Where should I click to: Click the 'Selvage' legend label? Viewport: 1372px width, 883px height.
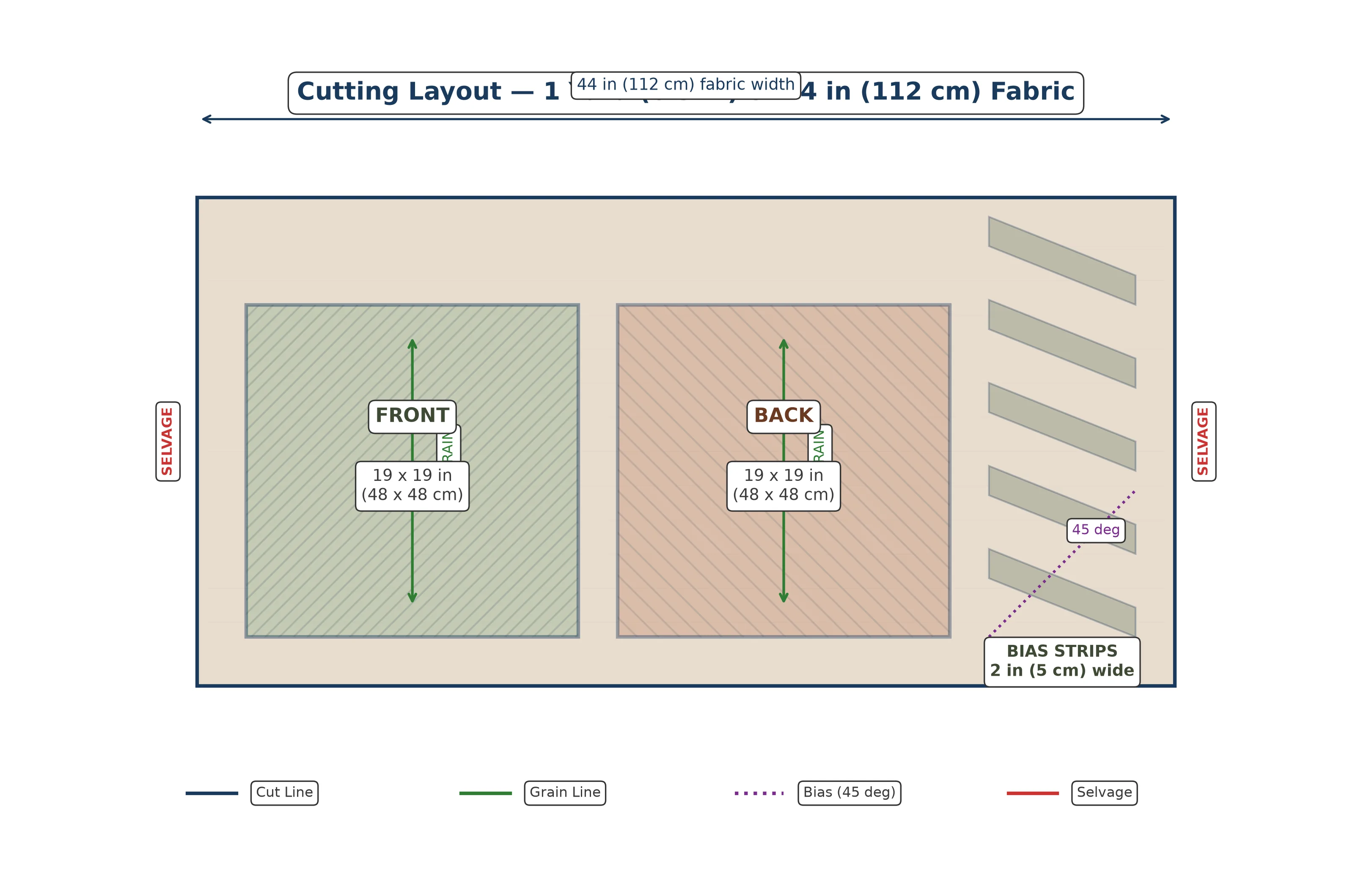pos(1104,793)
